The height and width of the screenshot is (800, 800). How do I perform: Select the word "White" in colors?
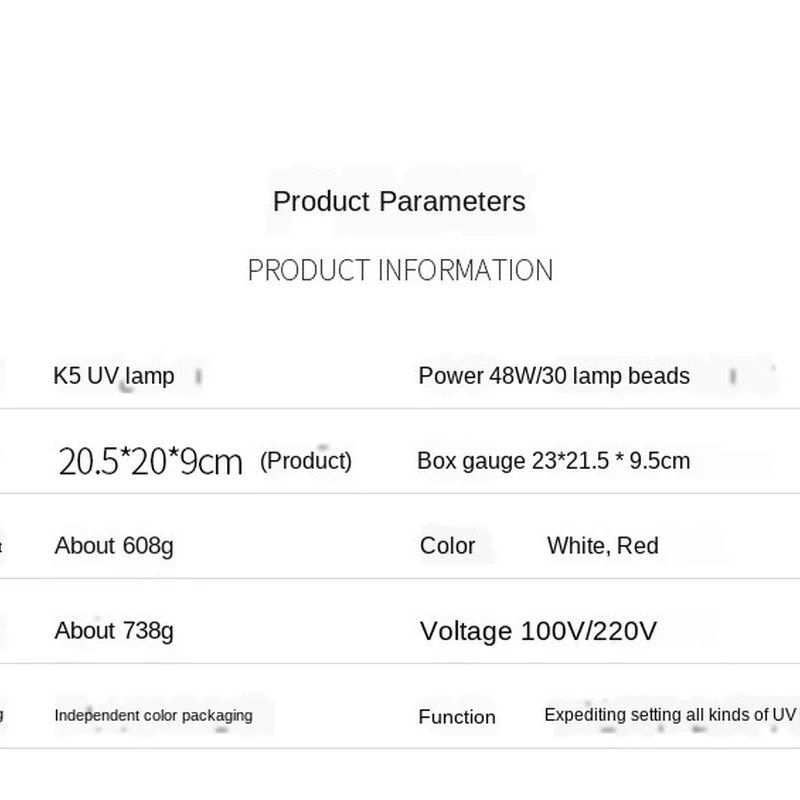pyautogui.click(x=577, y=546)
